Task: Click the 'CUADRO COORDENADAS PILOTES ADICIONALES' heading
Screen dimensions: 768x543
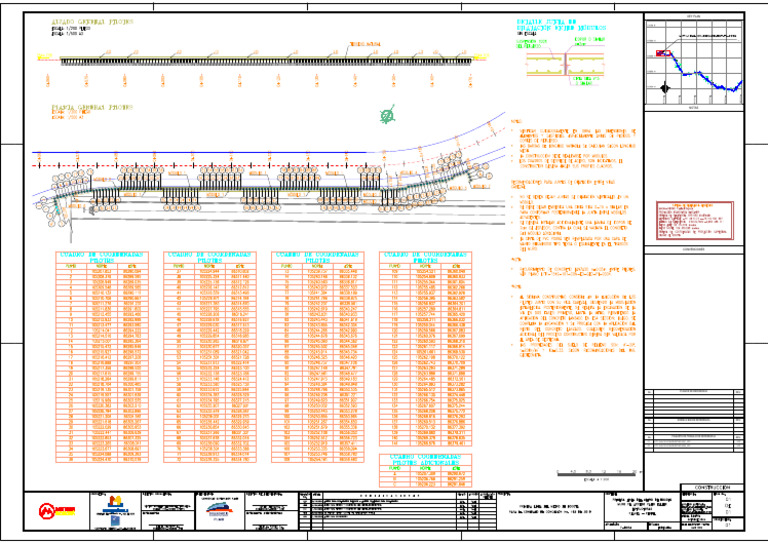Action: pos(425,460)
